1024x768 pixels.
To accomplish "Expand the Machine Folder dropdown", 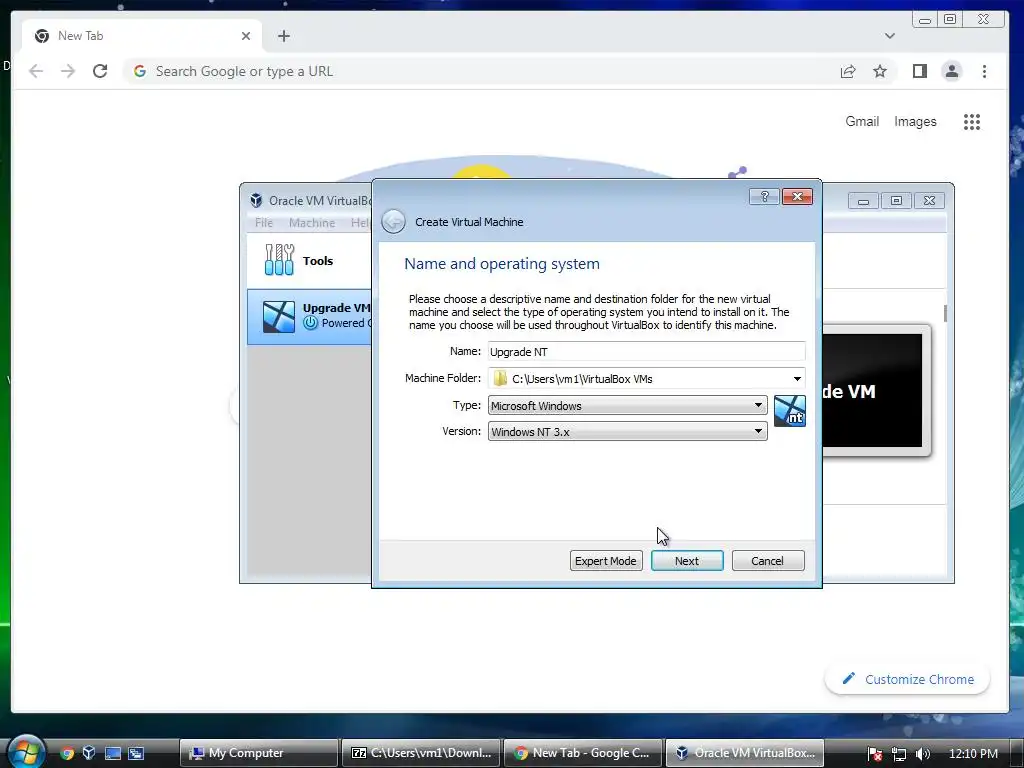I will [797, 379].
